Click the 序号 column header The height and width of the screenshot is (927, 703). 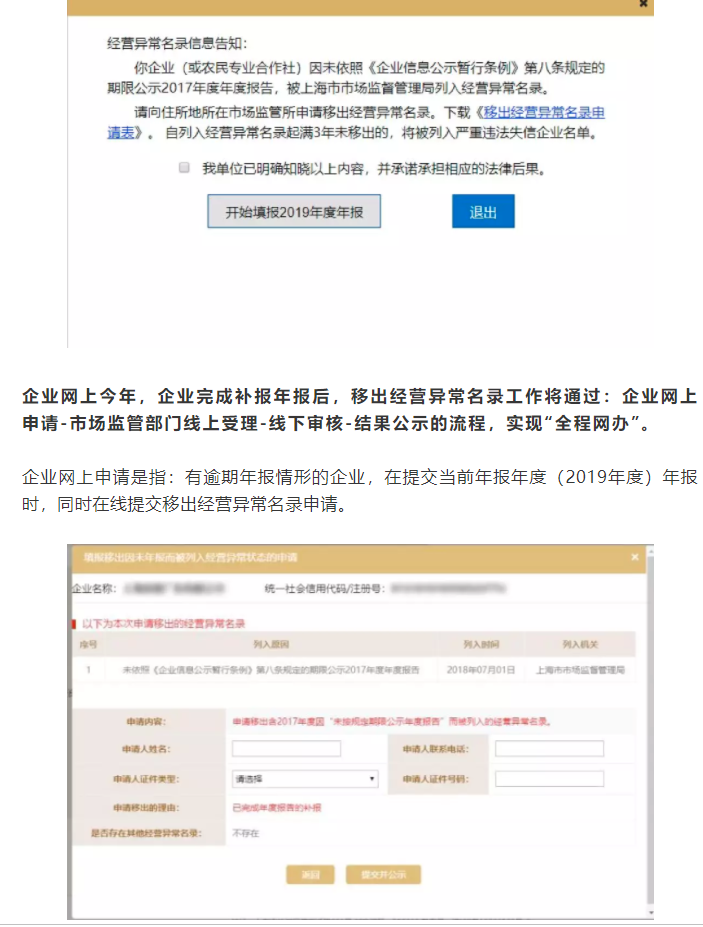(x=88, y=645)
